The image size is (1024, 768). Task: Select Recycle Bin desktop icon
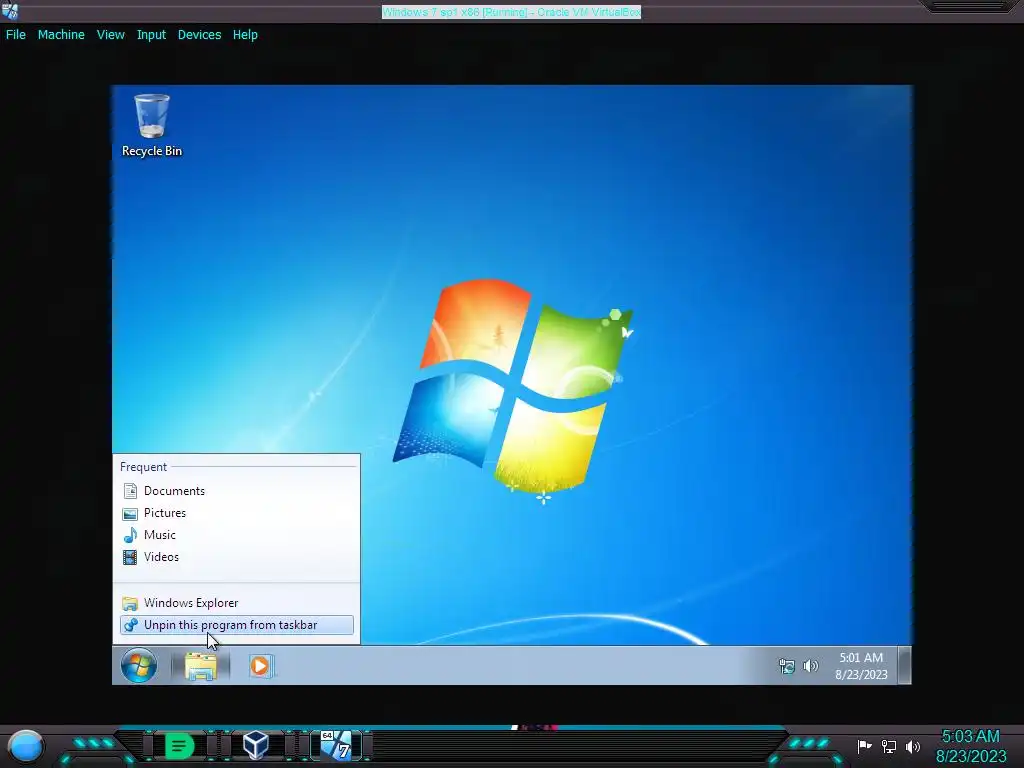152,125
